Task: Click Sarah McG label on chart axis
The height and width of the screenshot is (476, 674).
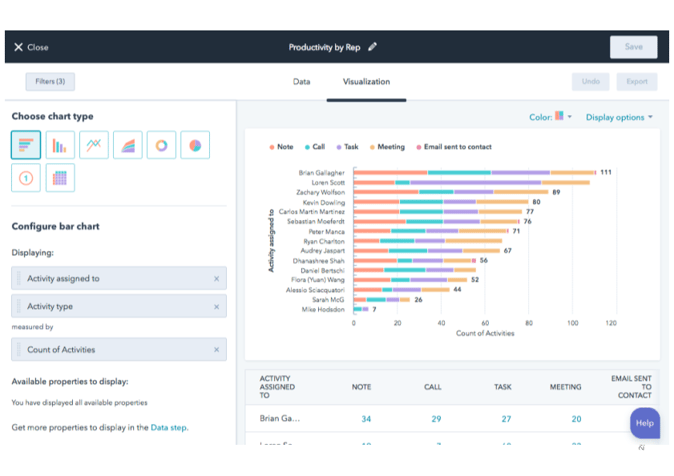Action: click(x=328, y=300)
